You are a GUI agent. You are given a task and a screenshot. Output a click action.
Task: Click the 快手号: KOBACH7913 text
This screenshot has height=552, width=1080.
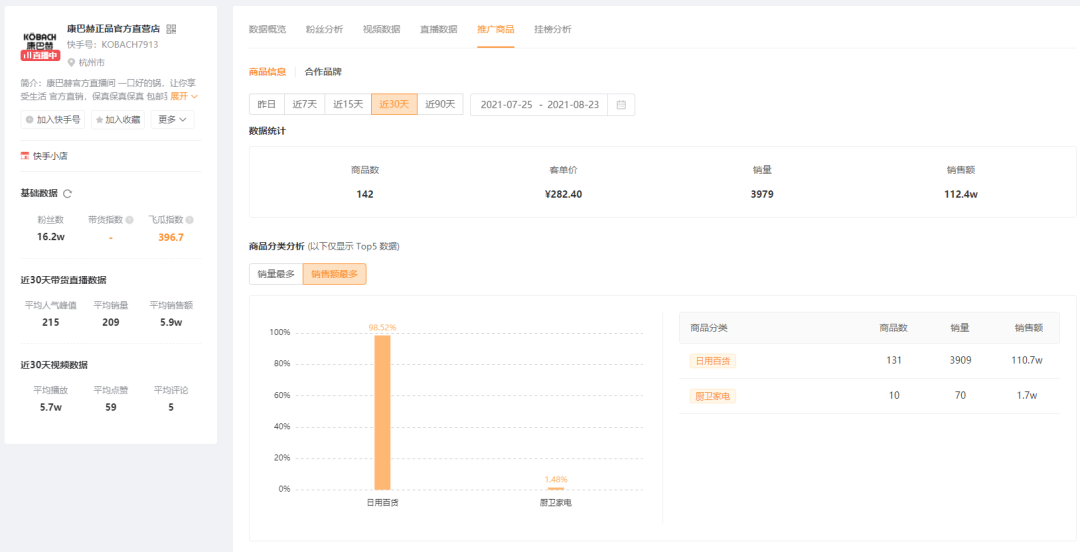[112, 45]
